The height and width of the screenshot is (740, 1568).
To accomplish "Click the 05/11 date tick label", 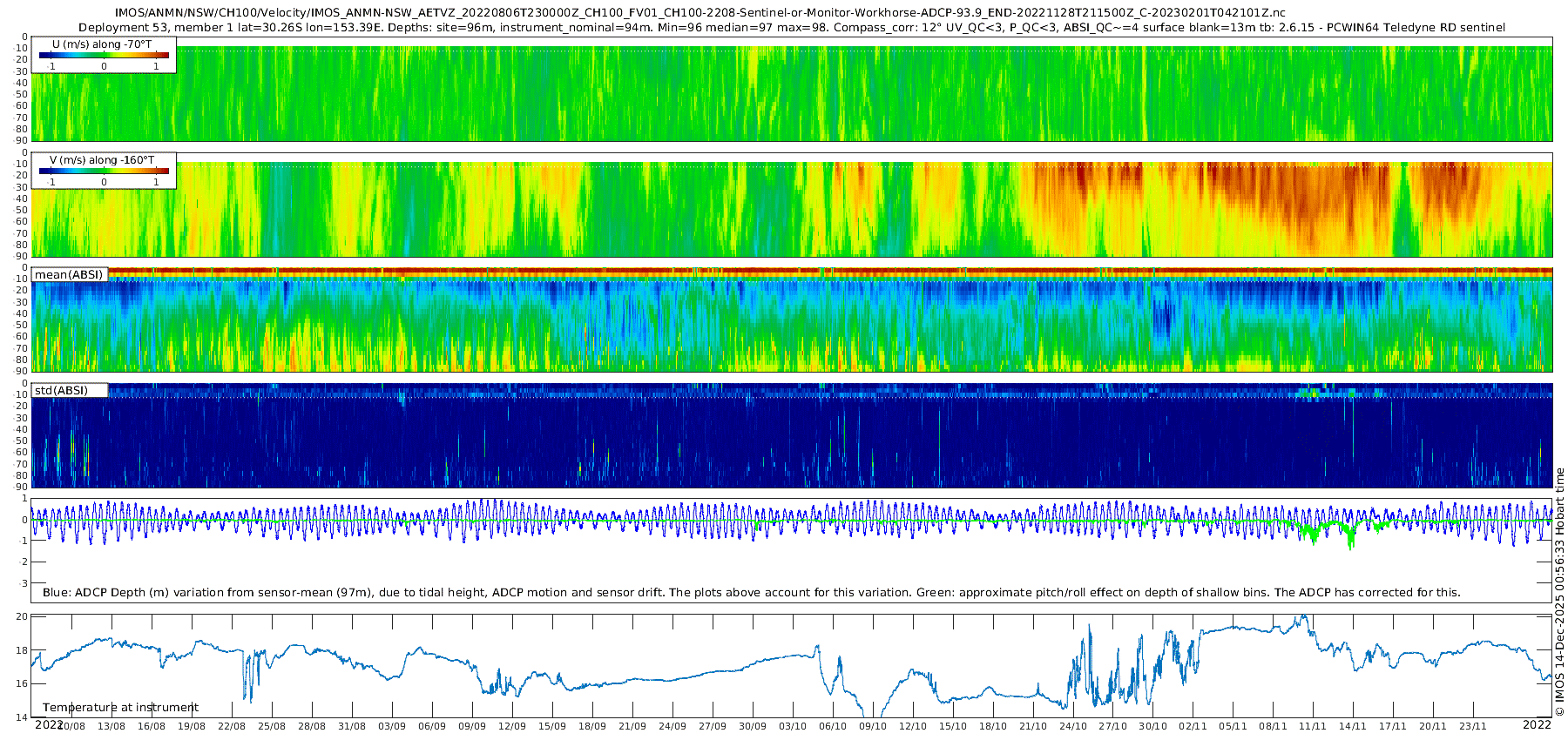I will click(x=1233, y=726).
